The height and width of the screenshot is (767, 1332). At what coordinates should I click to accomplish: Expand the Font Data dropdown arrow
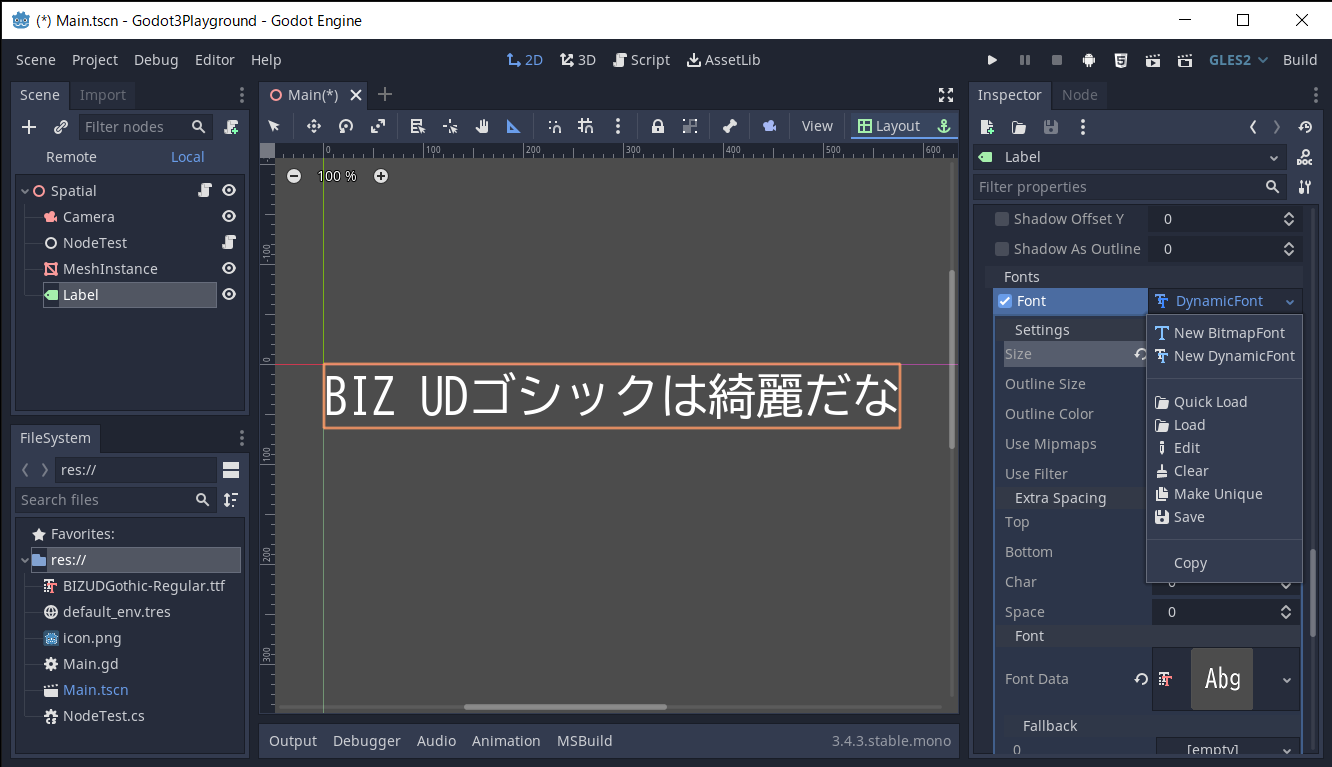point(1287,679)
